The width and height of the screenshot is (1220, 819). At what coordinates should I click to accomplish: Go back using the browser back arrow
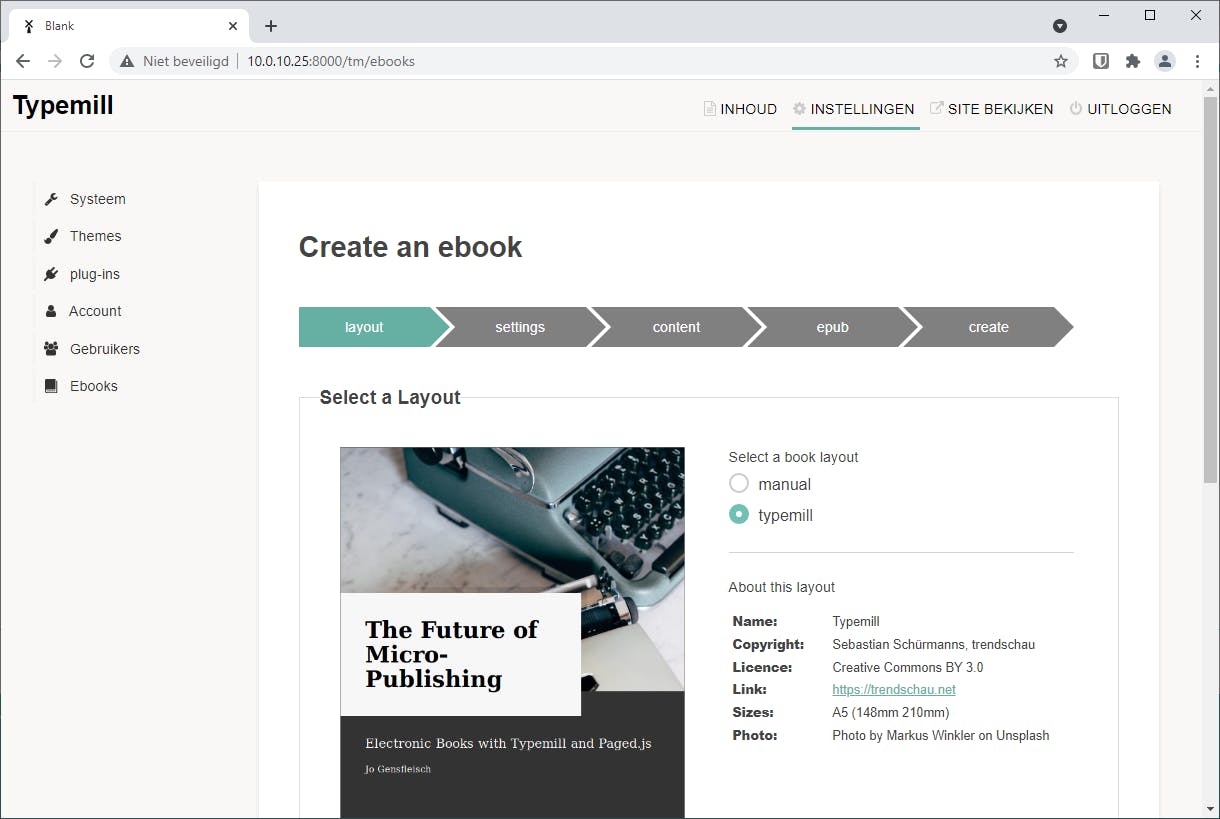23,61
